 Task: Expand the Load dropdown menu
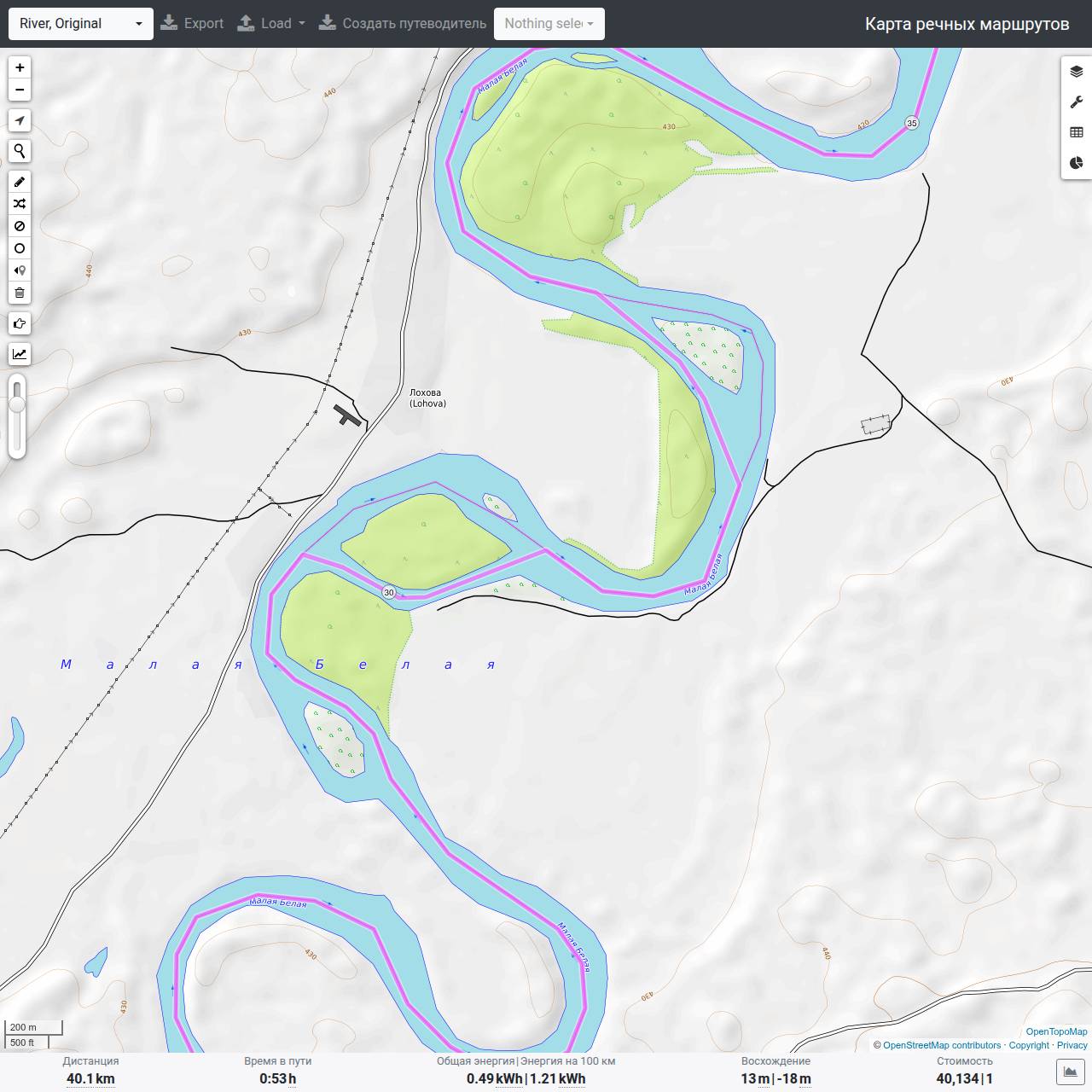pos(271,24)
